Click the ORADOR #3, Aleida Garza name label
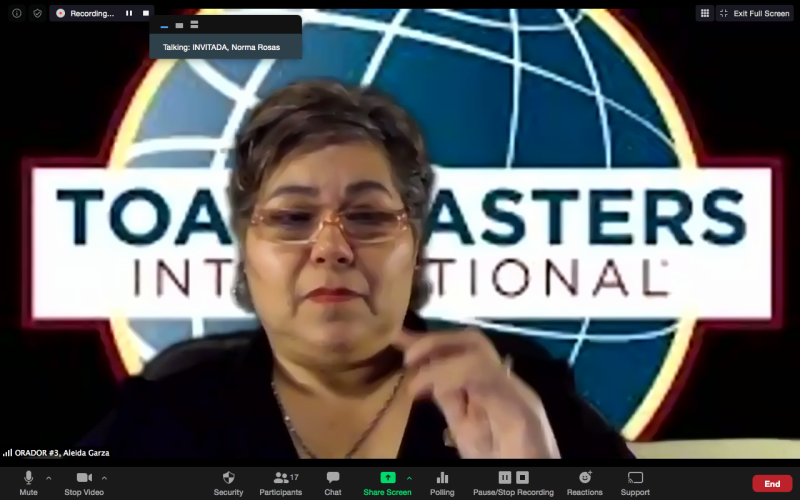 62,453
